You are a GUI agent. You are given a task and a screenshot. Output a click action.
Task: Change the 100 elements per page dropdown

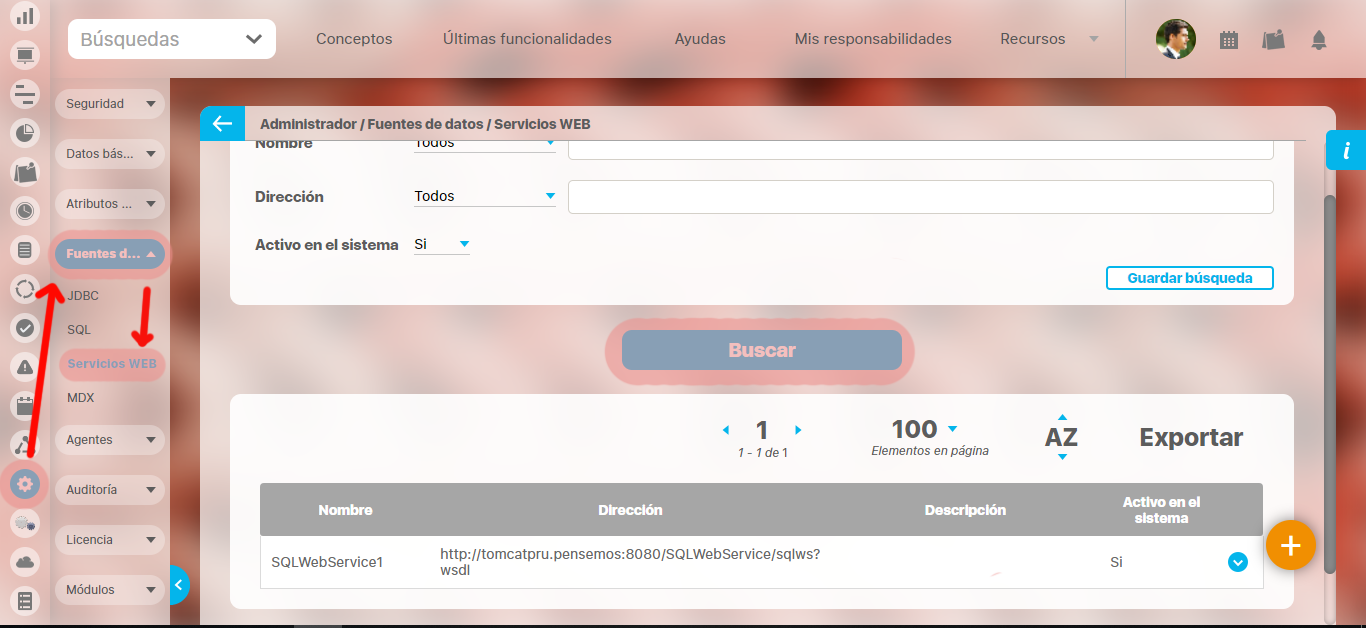tap(925, 429)
